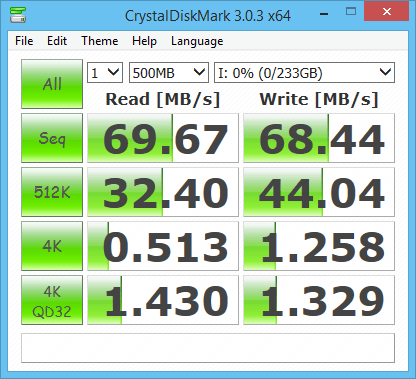The image size is (416, 379).
Task: Open the Theme menu
Action: [x=100, y=41]
